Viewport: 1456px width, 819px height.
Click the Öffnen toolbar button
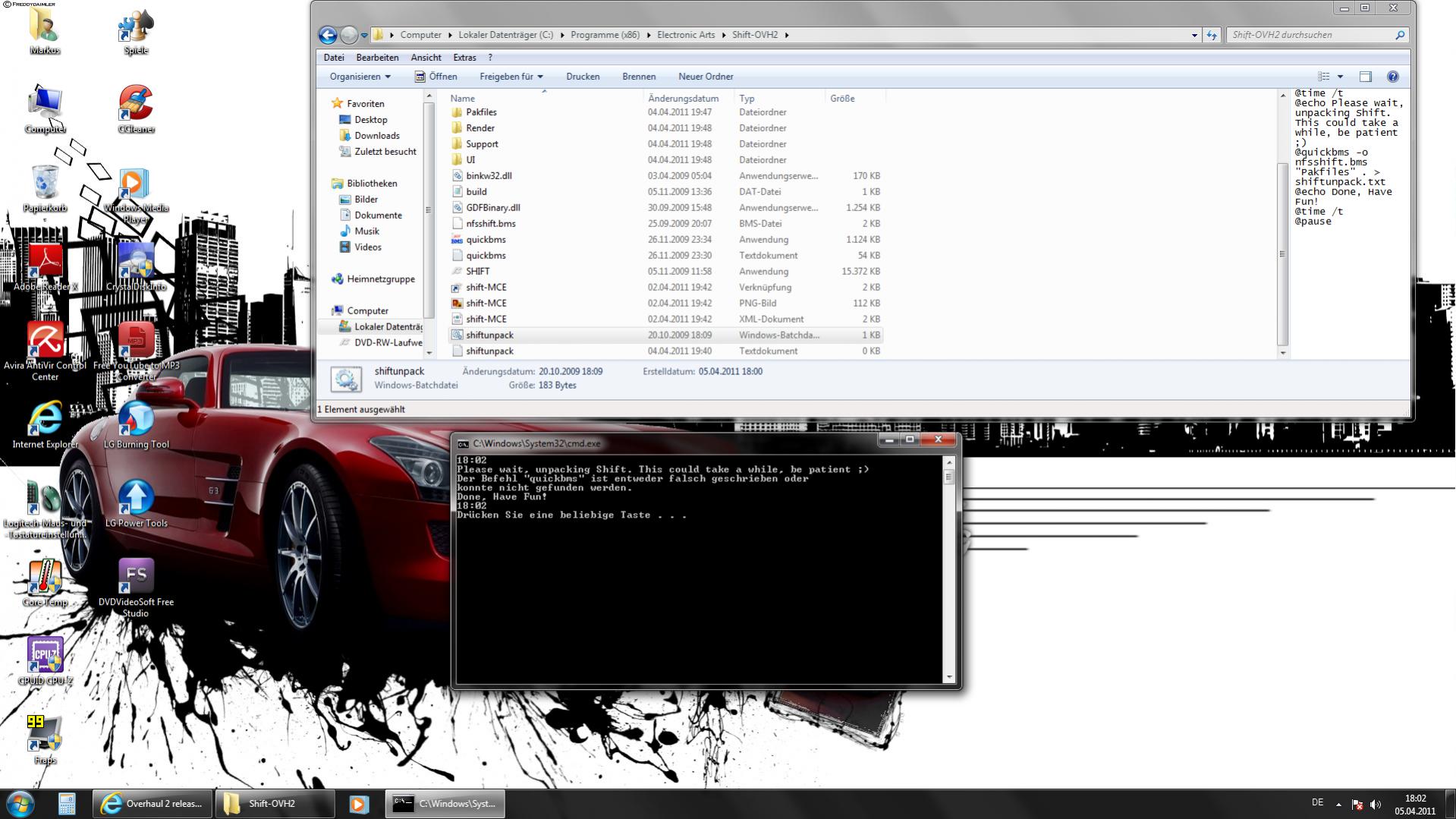tap(436, 77)
